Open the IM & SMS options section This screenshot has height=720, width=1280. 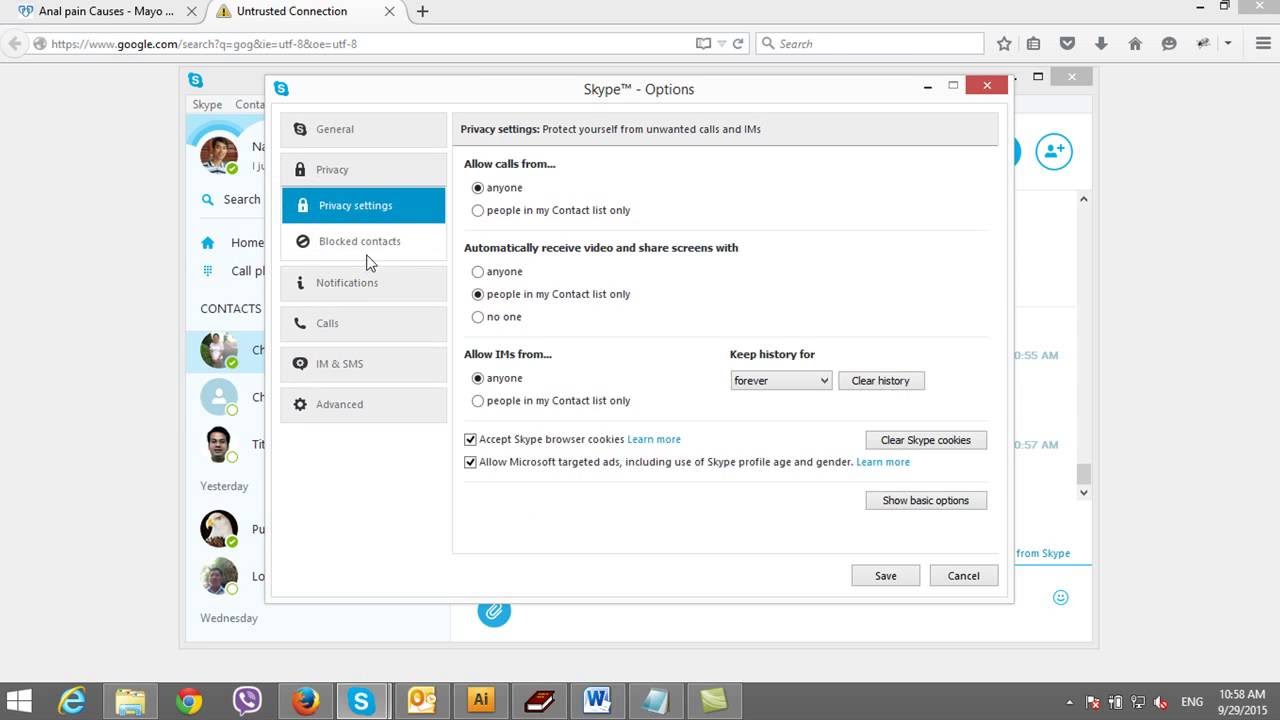pos(363,364)
